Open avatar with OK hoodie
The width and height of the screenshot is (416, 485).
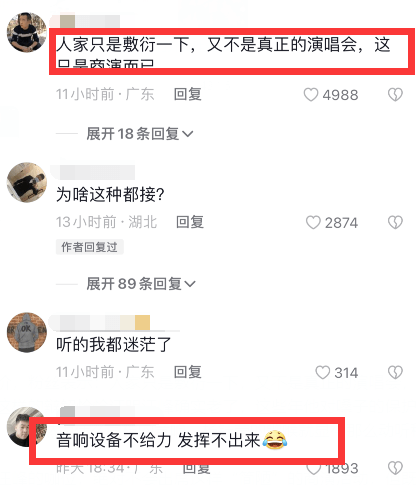[x=27, y=332]
